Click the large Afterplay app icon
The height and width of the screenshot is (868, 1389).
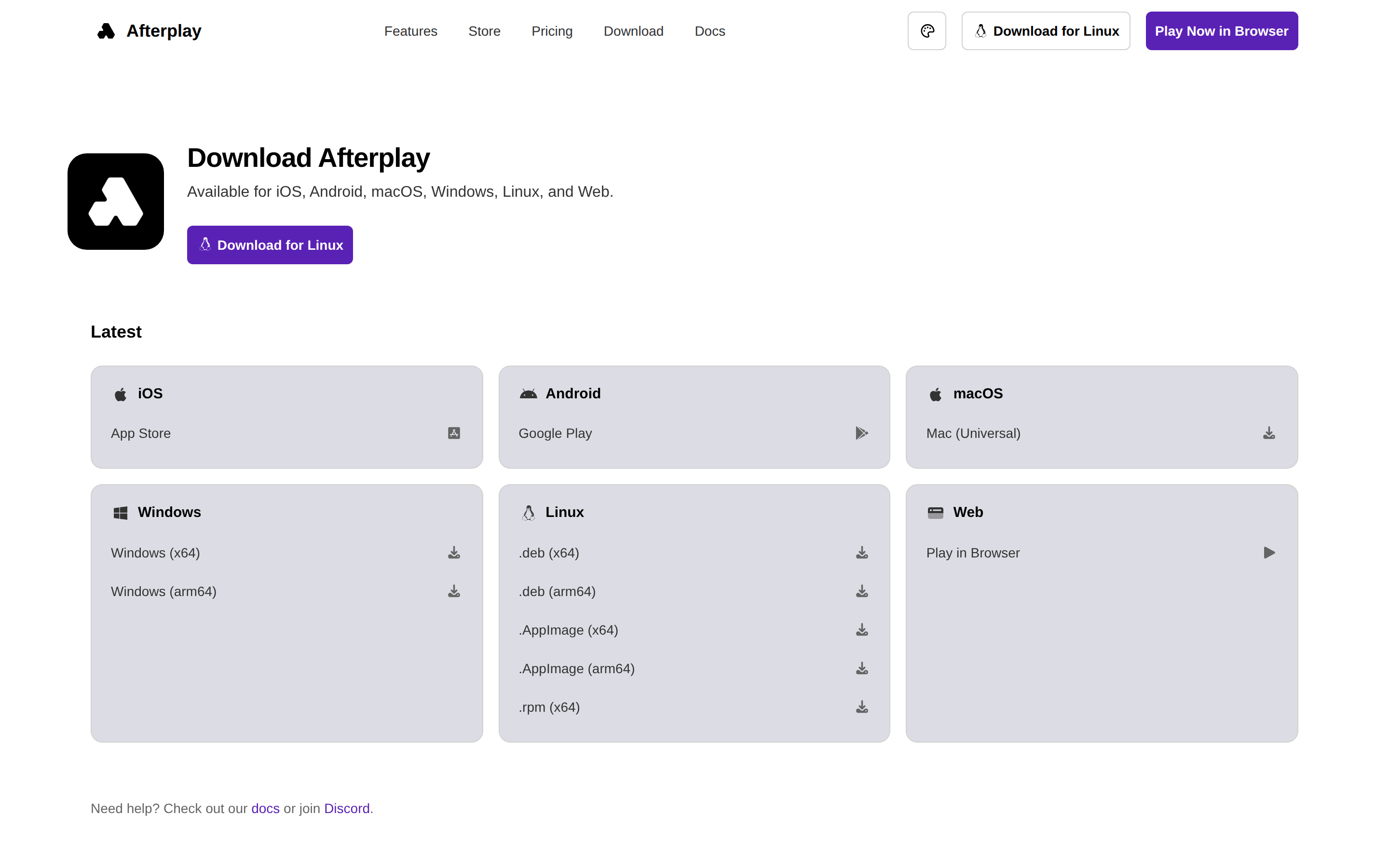click(x=116, y=202)
